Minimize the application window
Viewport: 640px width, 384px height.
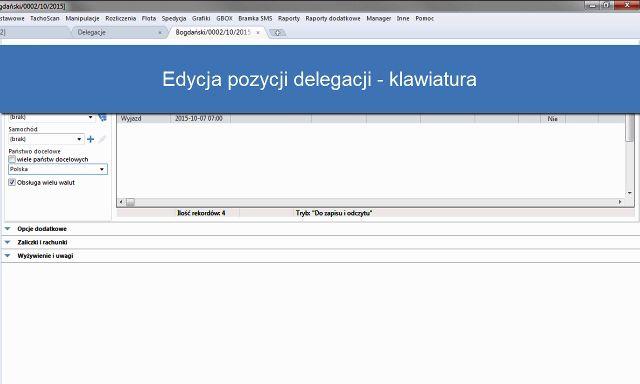(x=592, y=5)
